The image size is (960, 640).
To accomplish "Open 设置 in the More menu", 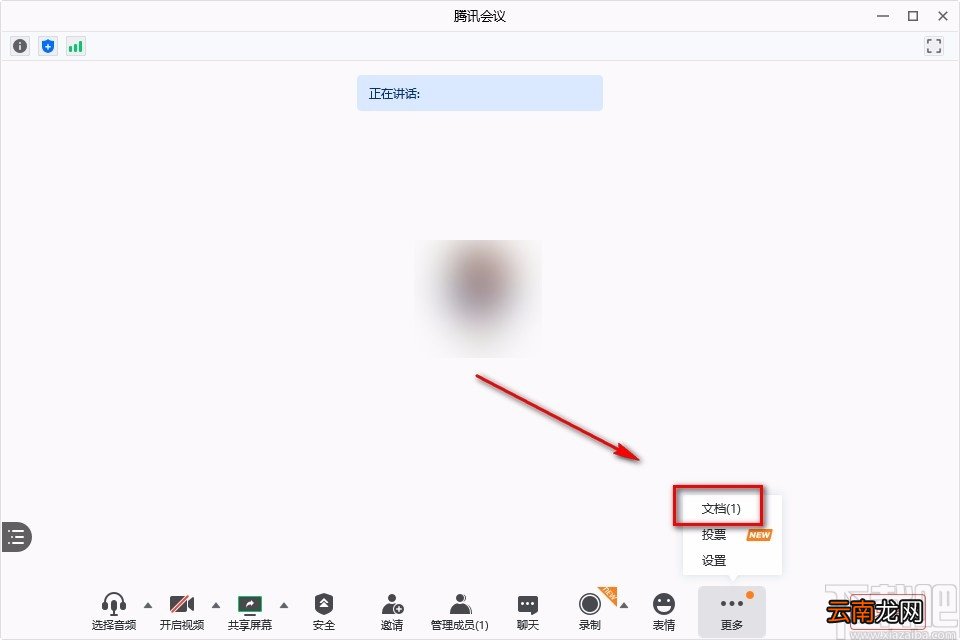I will pyautogui.click(x=714, y=560).
